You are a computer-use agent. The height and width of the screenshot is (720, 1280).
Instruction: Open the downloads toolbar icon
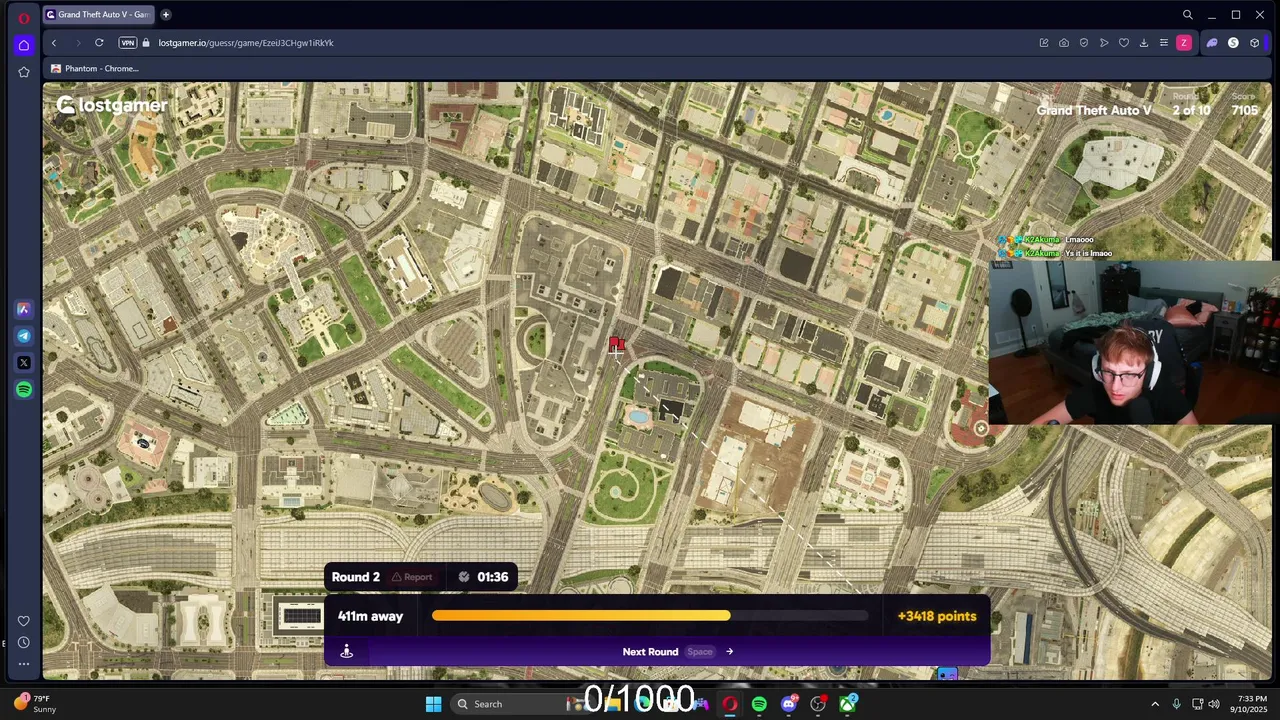pos(1144,43)
